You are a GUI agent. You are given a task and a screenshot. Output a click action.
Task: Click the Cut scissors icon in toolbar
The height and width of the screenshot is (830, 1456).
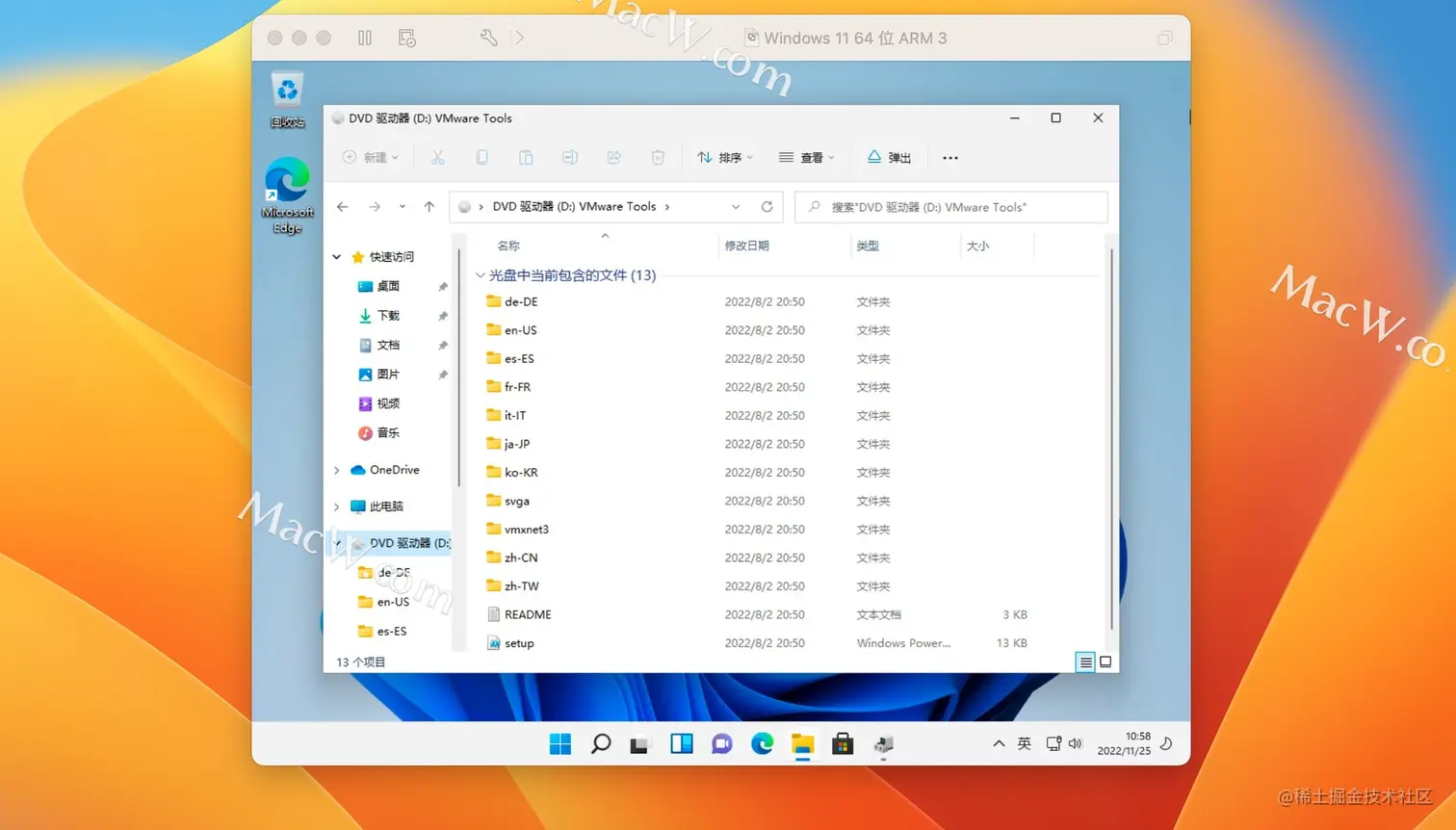[437, 157]
